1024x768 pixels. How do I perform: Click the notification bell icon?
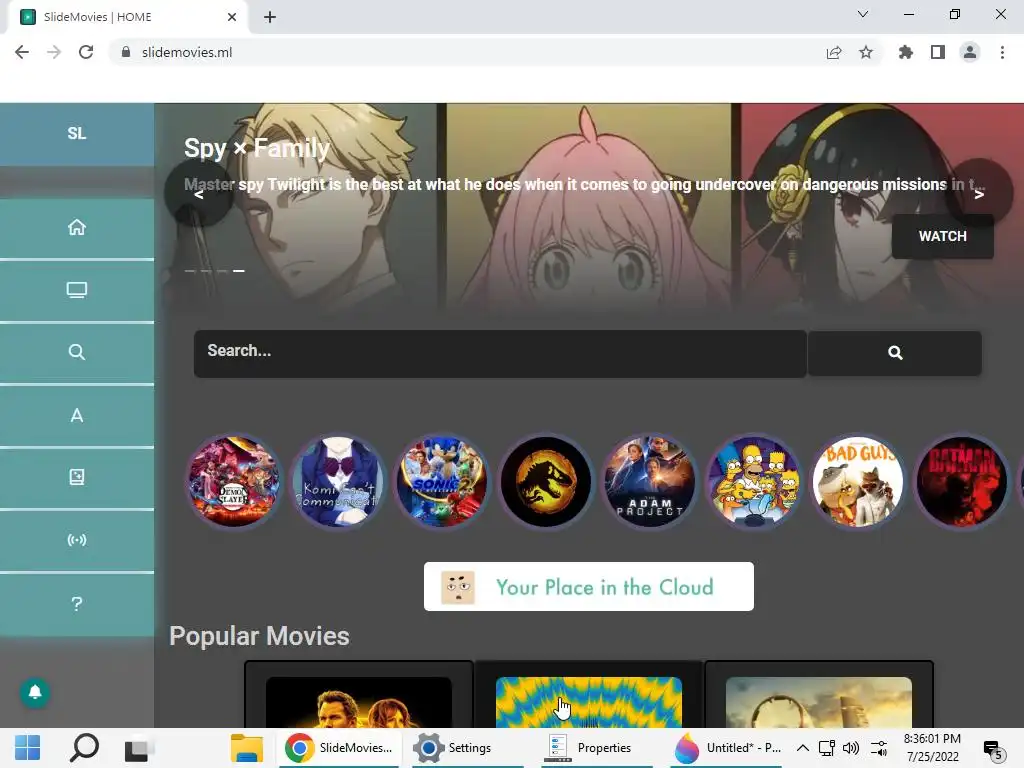(x=35, y=692)
